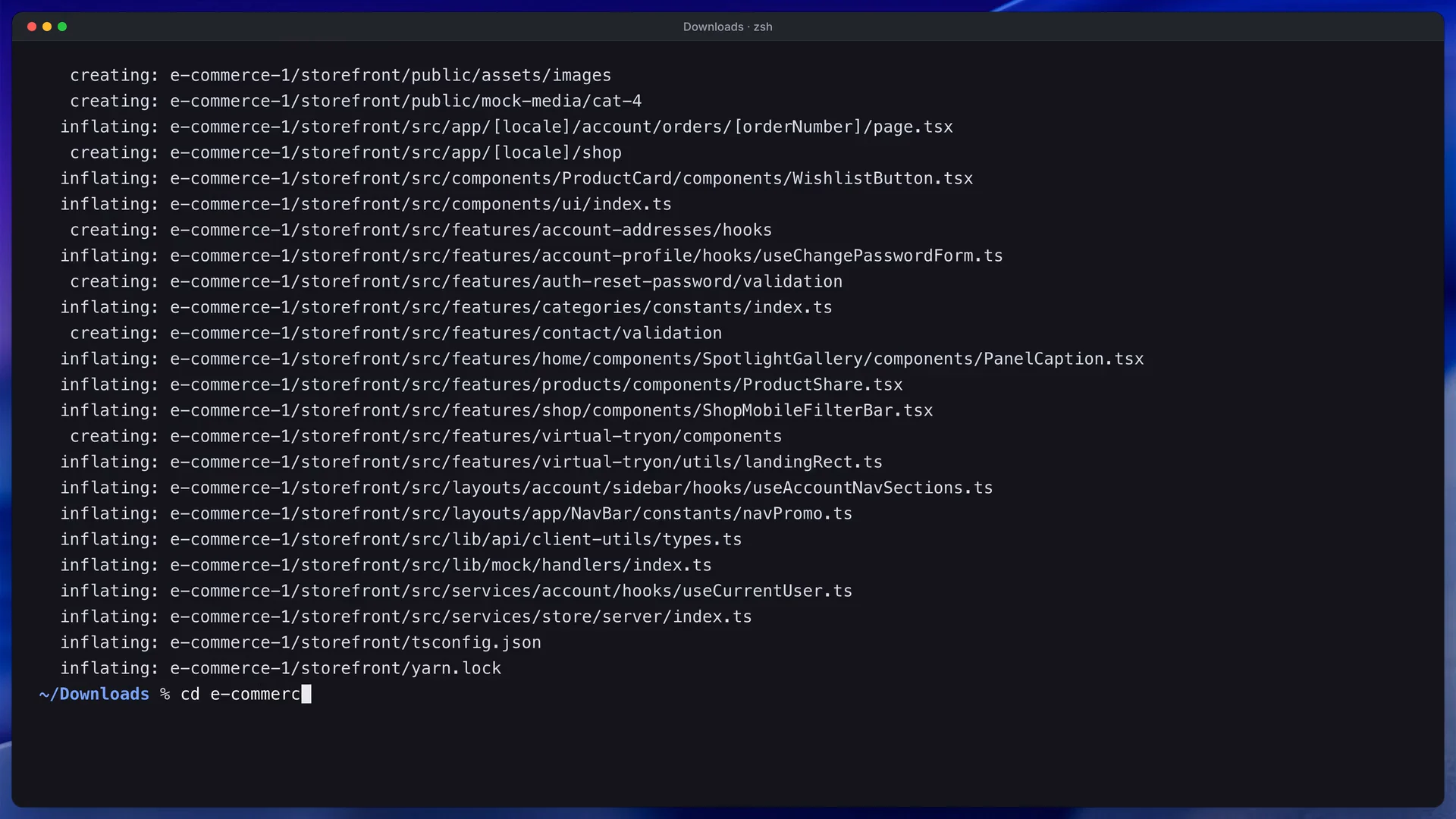The image size is (1456, 819).
Task: Click the line ending 'assets/images'
Action: 340,75
